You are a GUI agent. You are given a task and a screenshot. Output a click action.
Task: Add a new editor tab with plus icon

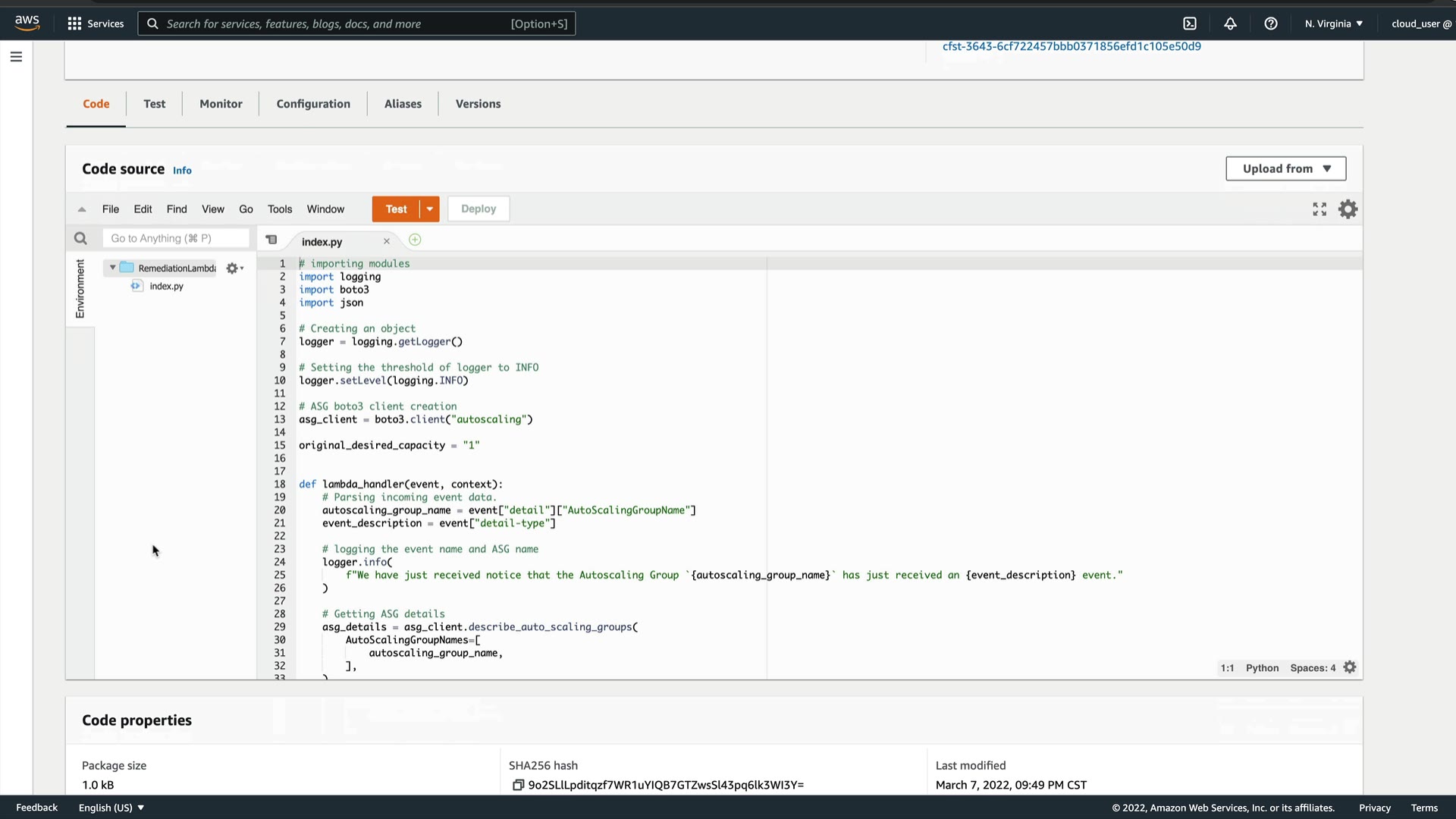415,240
